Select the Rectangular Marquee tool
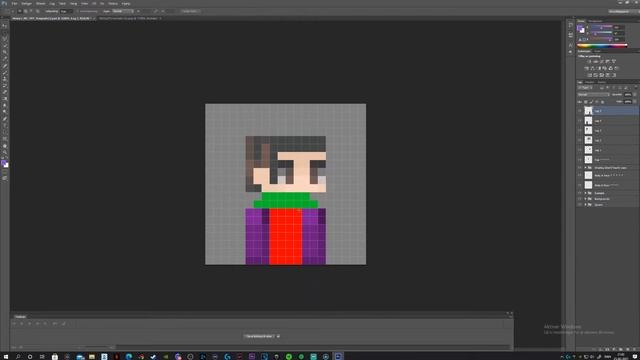Viewport: 640px width, 360px height. click(5, 32)
